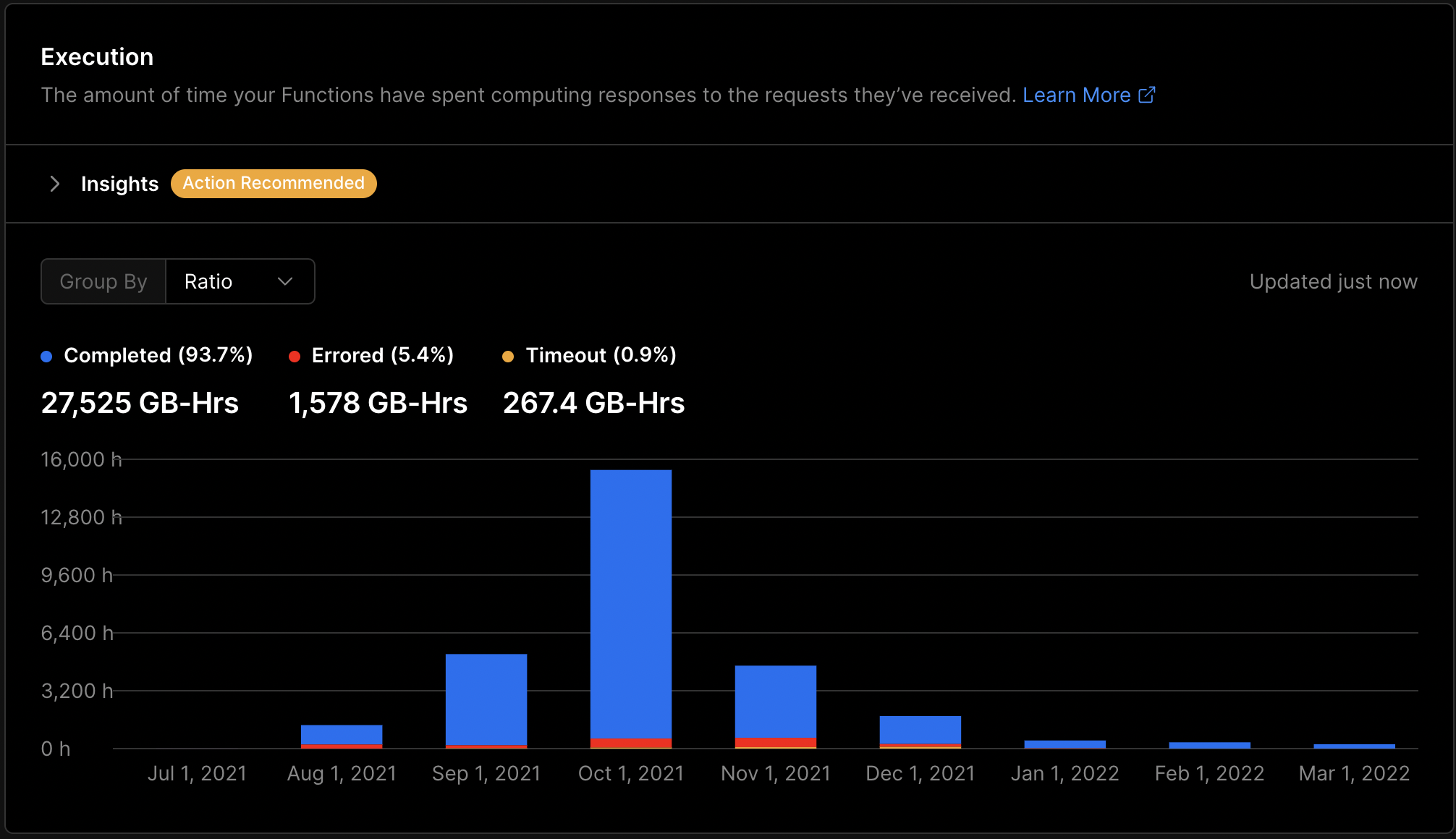The height and width of the screenshot is (839, 1456).
Task: Select the Aug 1, 2021 bar
Action: pos(342,734)
